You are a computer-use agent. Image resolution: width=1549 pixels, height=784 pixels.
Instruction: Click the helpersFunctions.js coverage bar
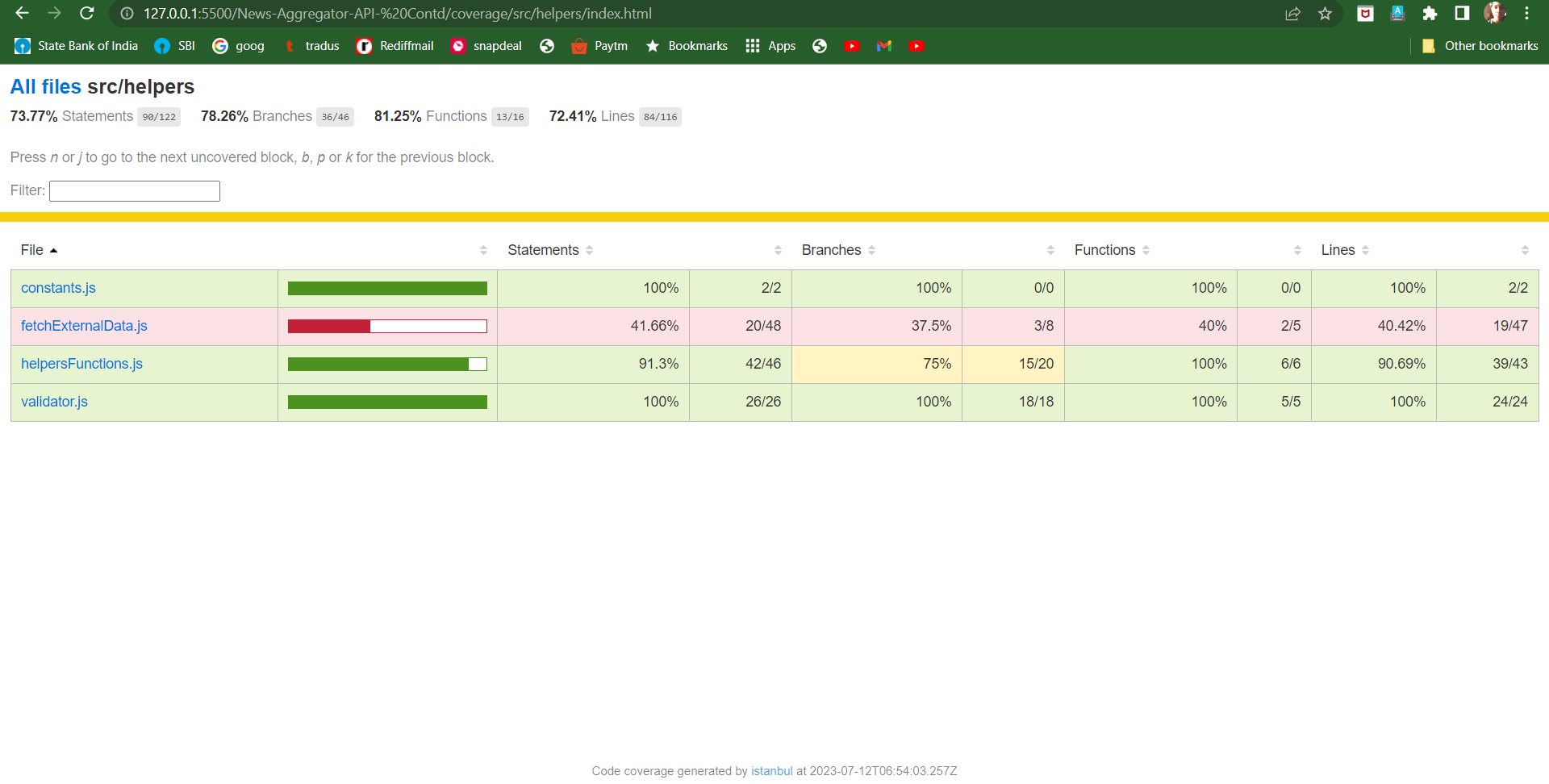(387, 365)
